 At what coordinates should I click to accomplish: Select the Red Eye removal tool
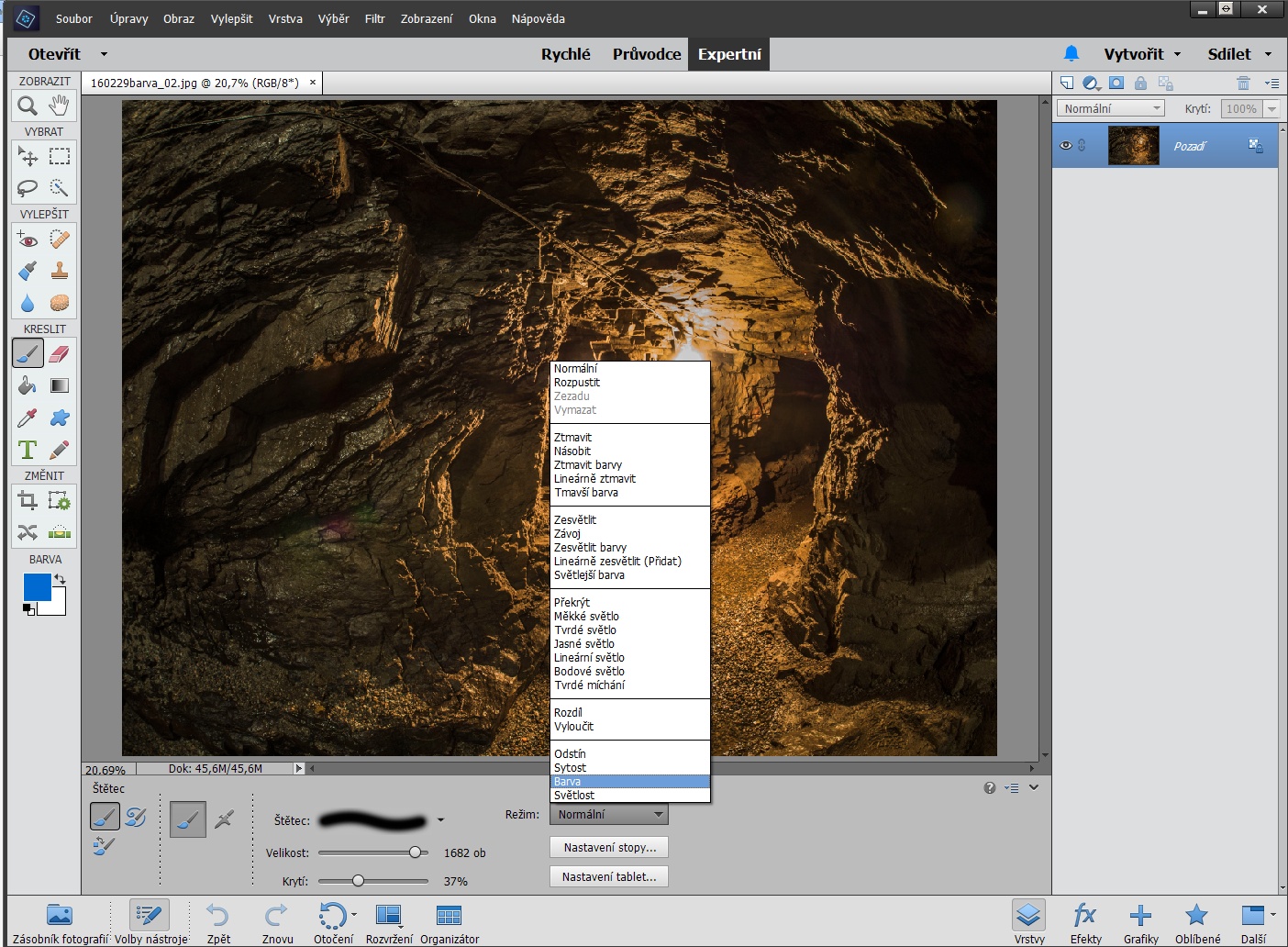coord(28,240)
